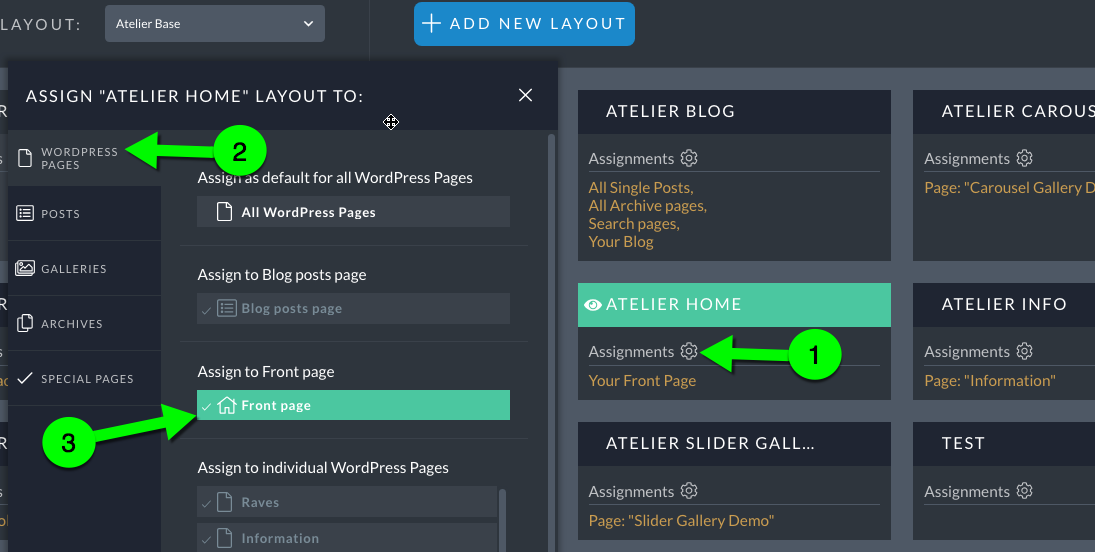The image size is (1095, 552).
Task: Select the WordPress Pages tab
Action: click(84, 158)
